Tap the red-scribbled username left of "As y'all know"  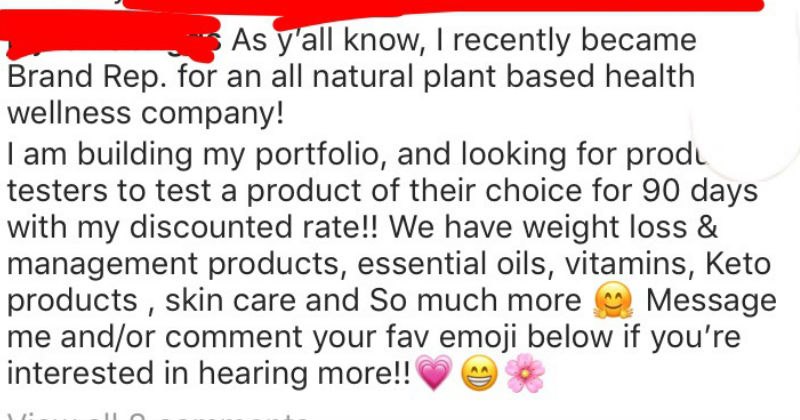pyautogui.click(x=110, y=36)
